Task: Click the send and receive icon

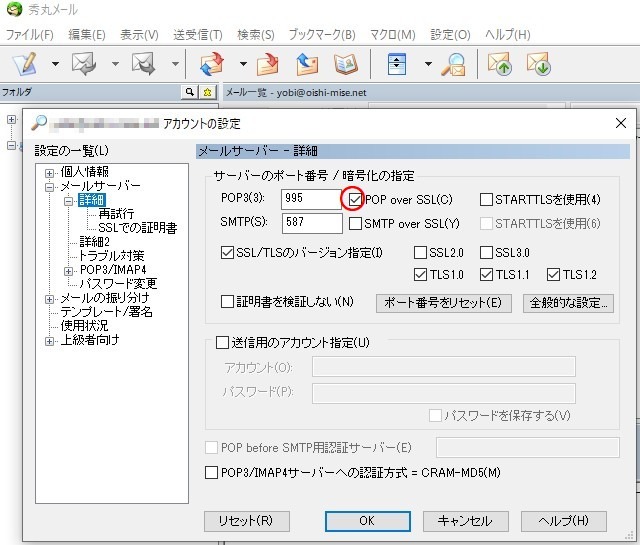Action: (x=212, y=64)
